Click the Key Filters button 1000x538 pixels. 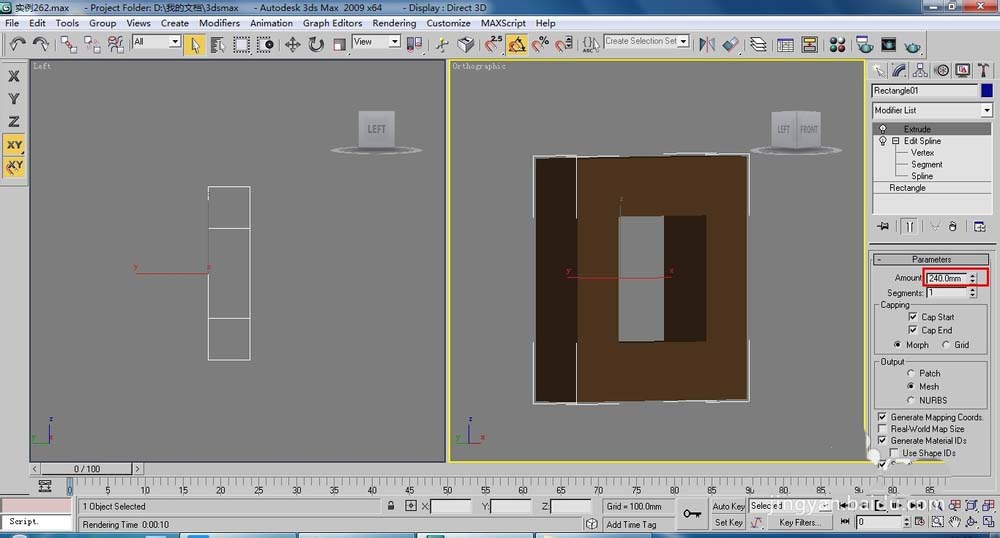pyautogui.click(x=800, y=522)
